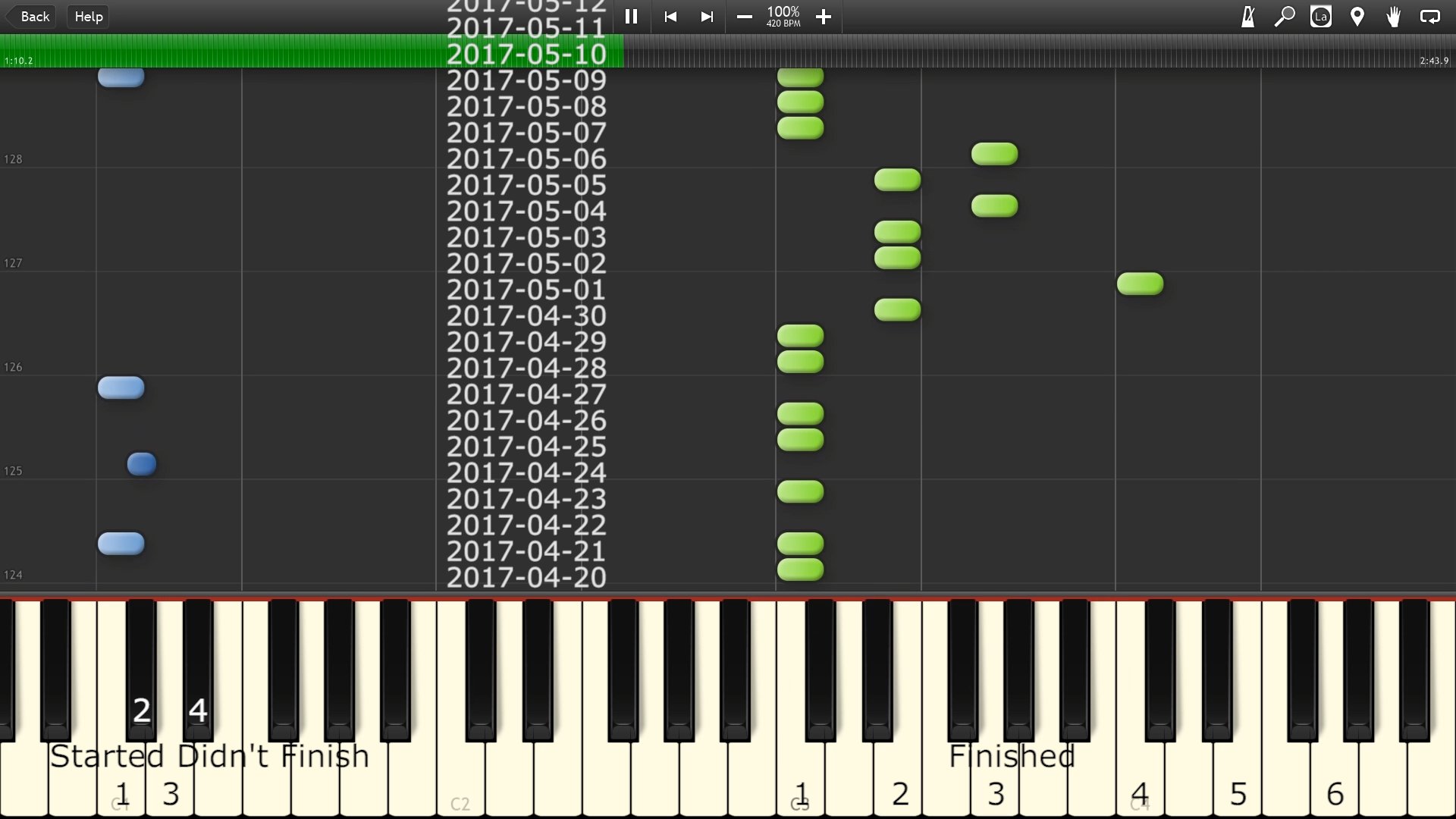The width and height of the screenshot is (1456, 819).
Task: Click the bookmark pin icon
Action: [1357, 17]
